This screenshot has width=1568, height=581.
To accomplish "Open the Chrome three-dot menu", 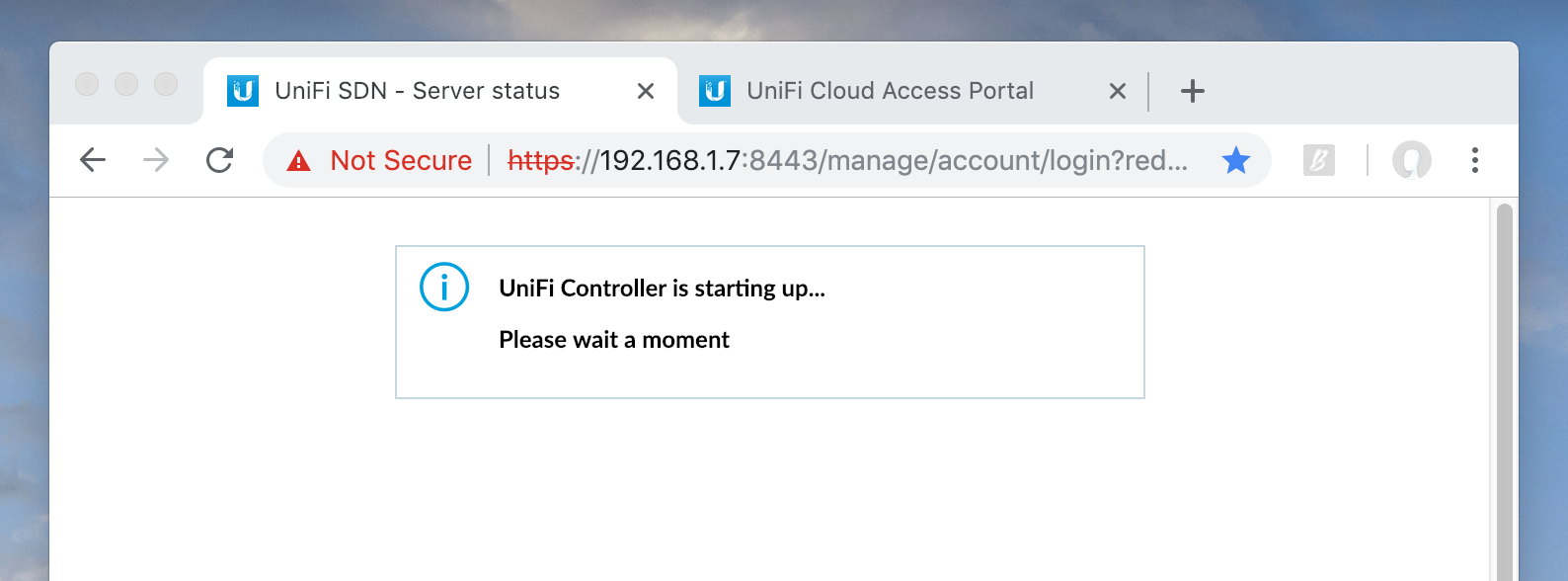I will (x=1474, y=160).
